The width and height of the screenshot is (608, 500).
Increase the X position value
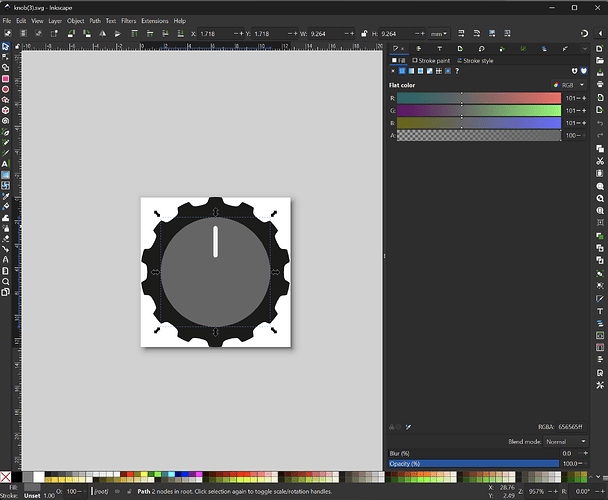pyautogui.click(x=242, y=34)
